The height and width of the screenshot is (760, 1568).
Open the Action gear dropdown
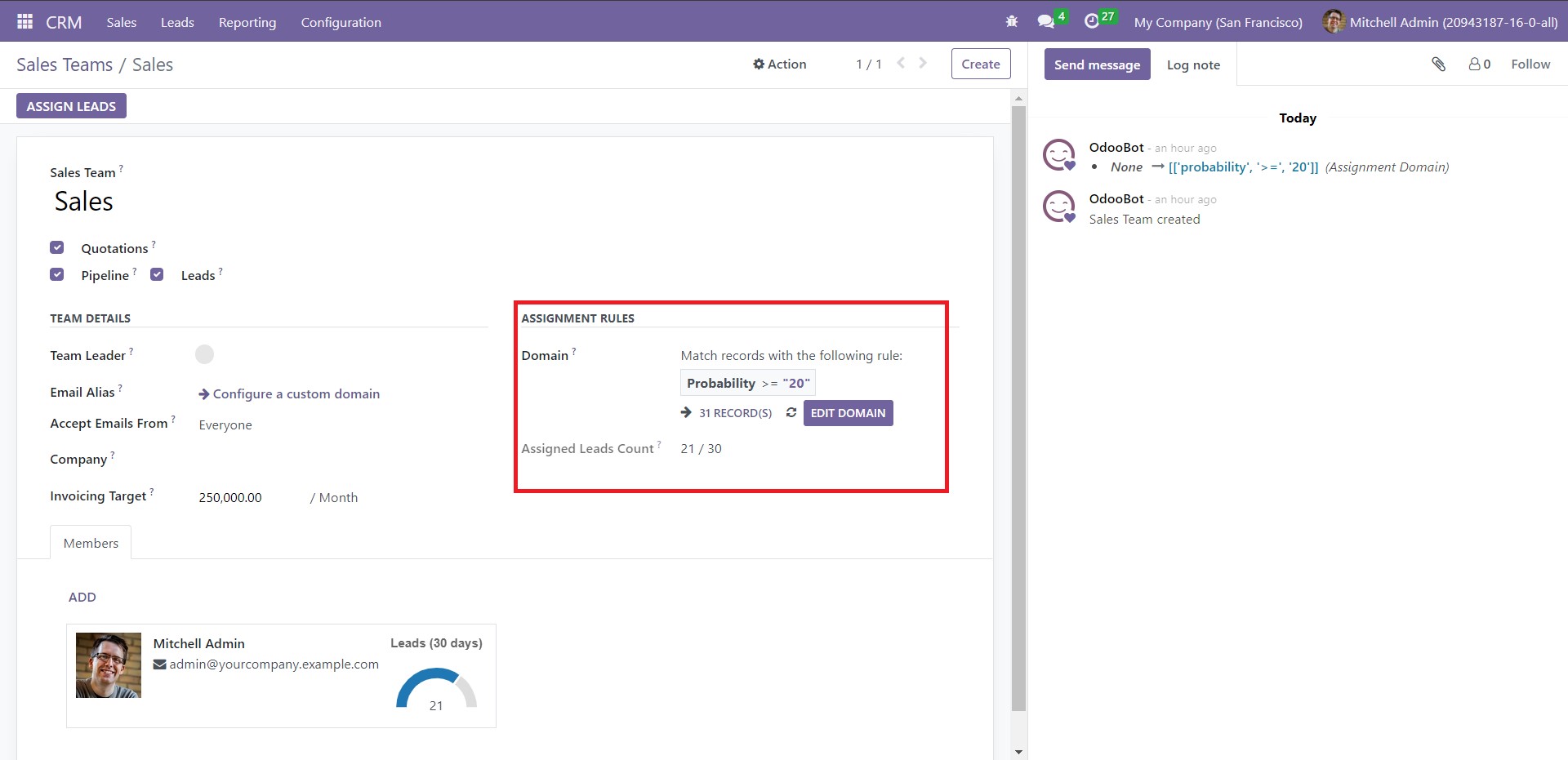click(780, 64)
